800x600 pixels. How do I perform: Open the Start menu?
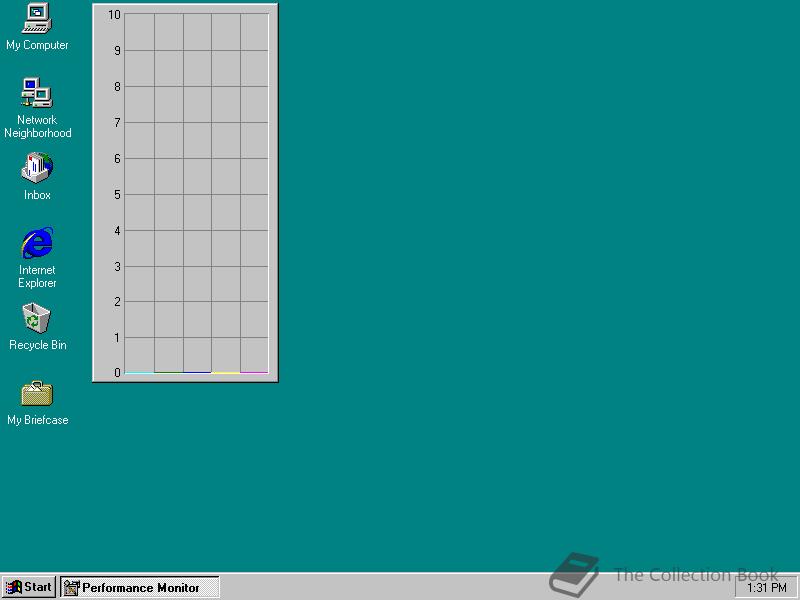click(x=29, y=587)
